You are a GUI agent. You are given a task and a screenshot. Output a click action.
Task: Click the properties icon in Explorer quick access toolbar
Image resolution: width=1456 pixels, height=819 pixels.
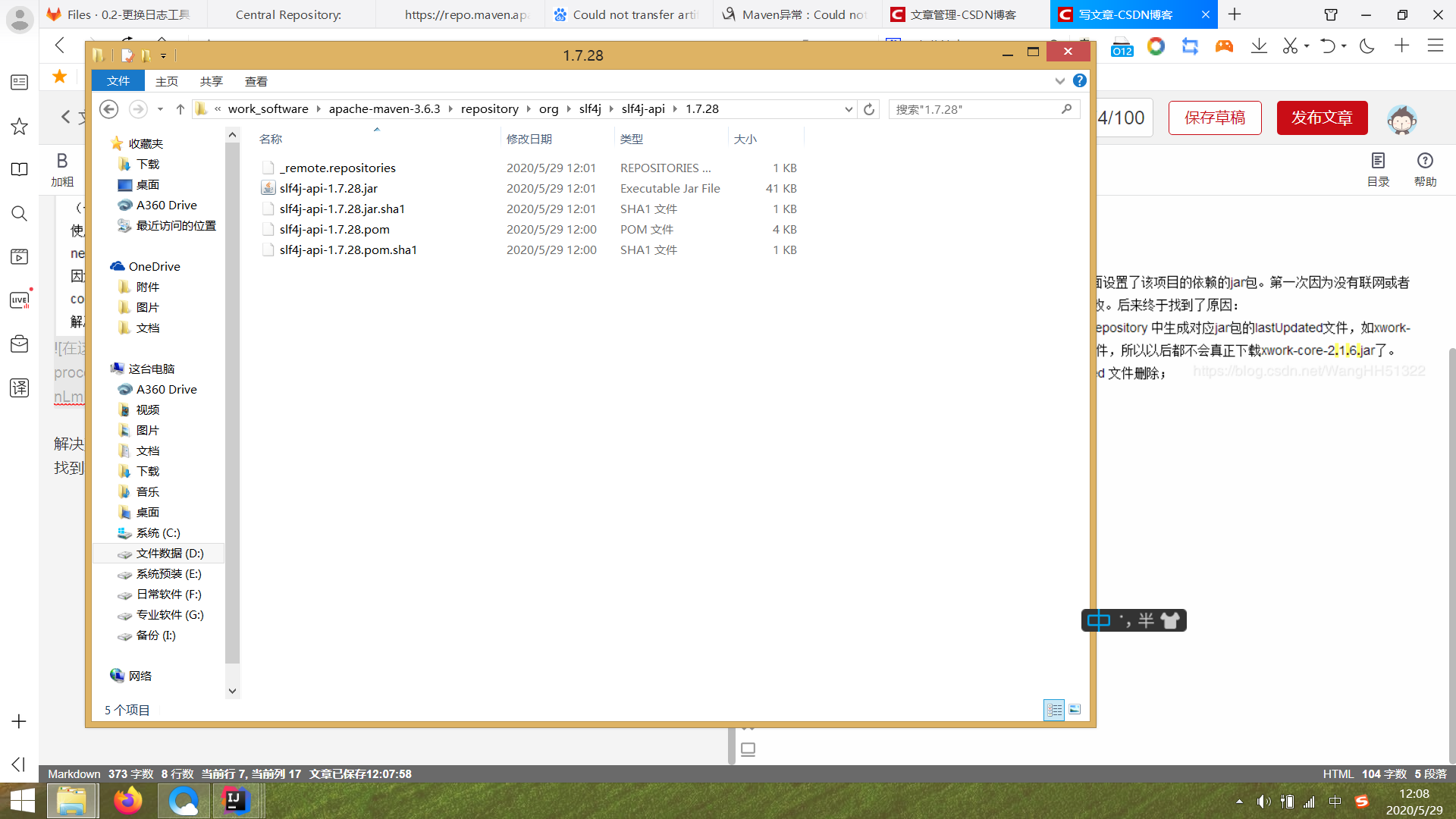tap(127, 55)
